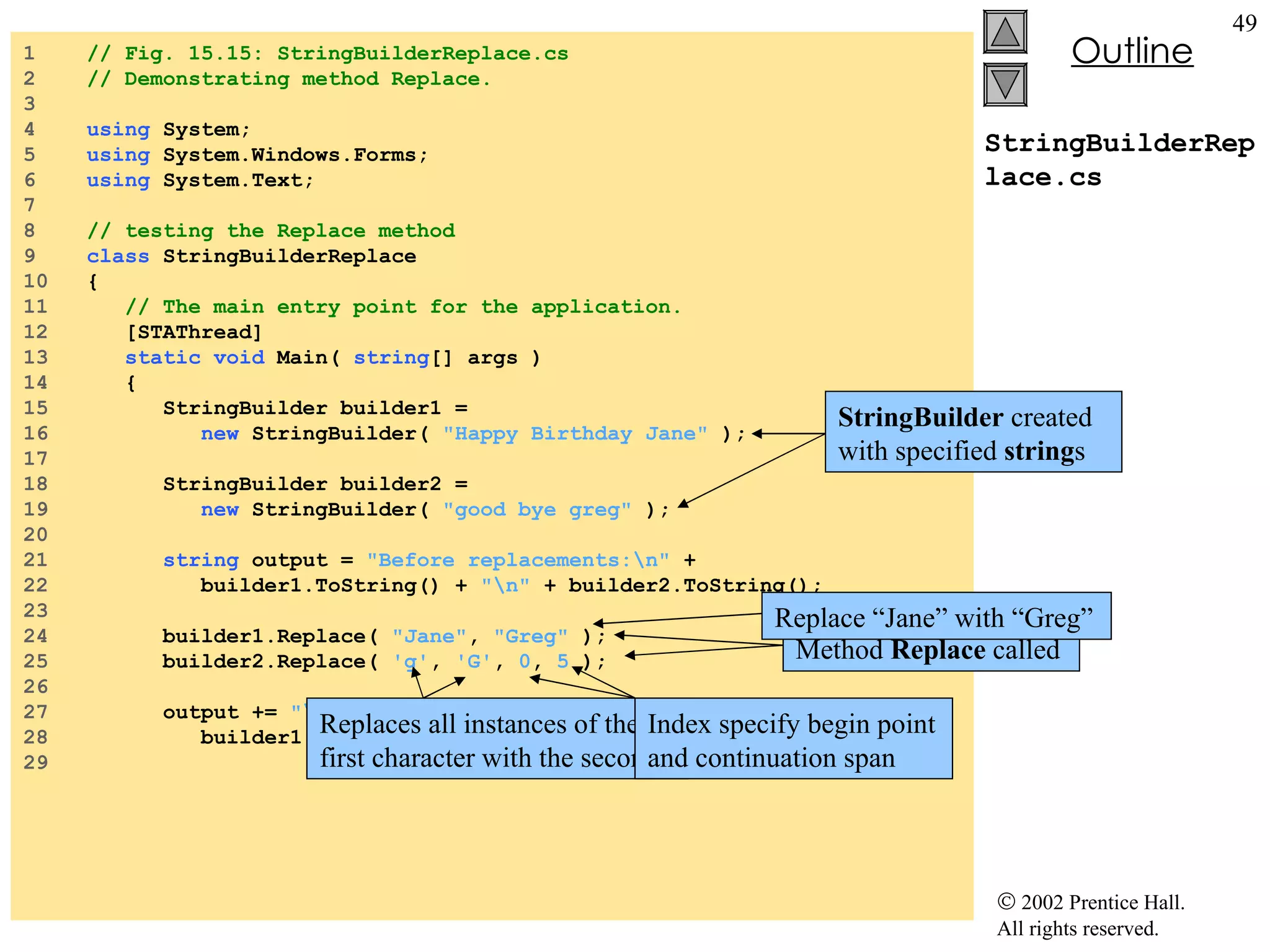
Task: Select the line 'using System.Text;'
Action: [x=200, y=180]
